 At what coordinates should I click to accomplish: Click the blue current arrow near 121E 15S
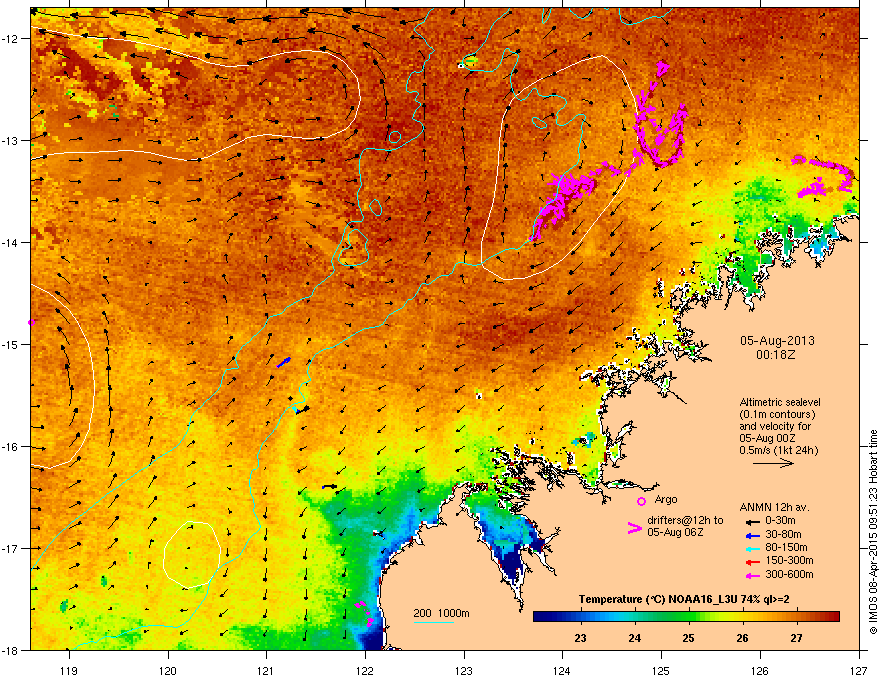[284, 362]
